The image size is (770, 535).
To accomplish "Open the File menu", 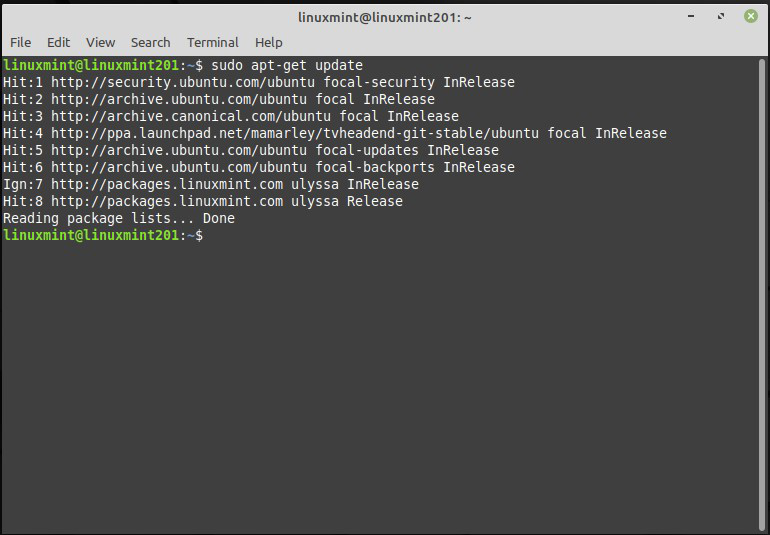I will [20, 42].
